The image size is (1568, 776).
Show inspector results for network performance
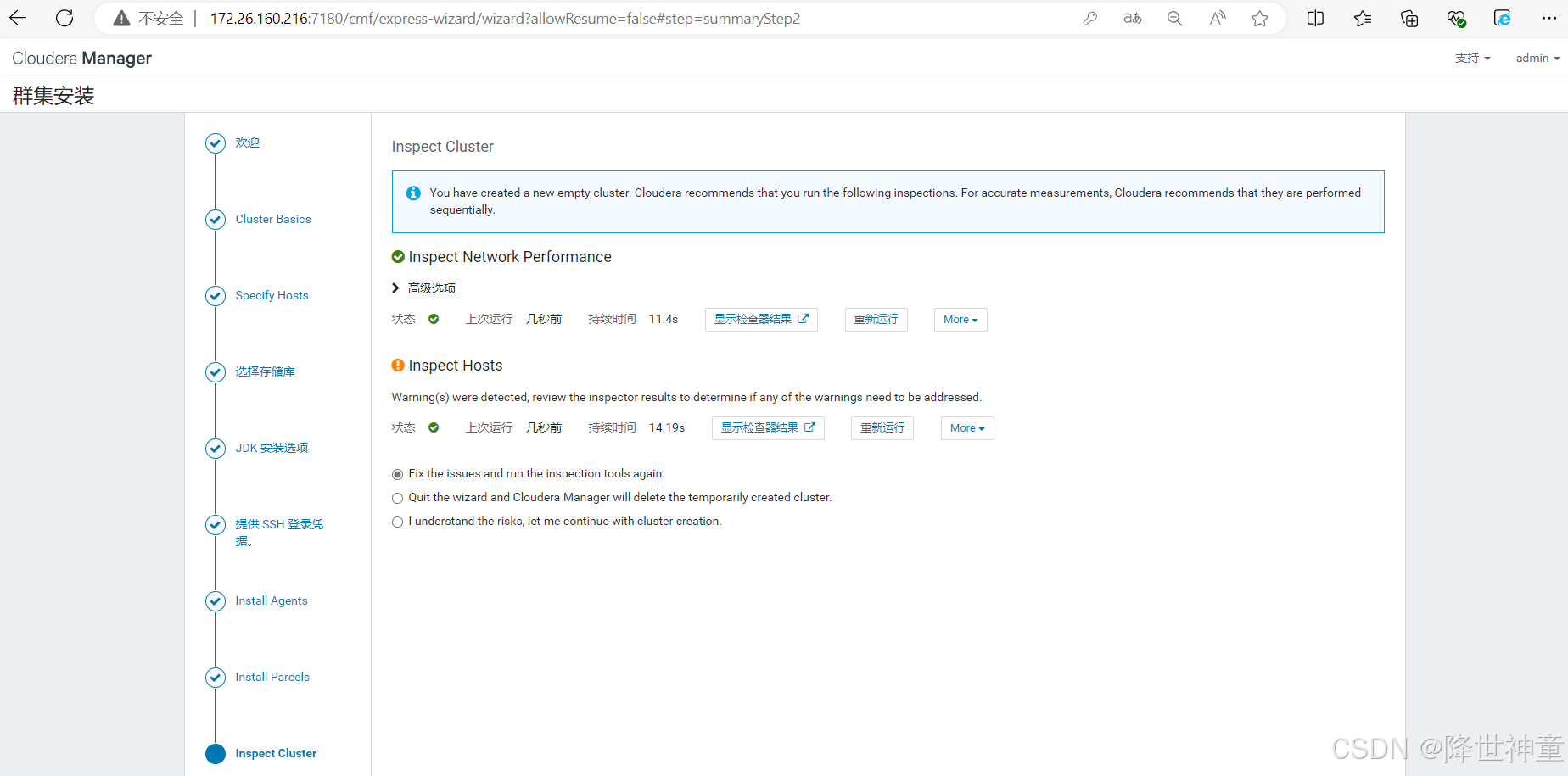coord(761,320)
